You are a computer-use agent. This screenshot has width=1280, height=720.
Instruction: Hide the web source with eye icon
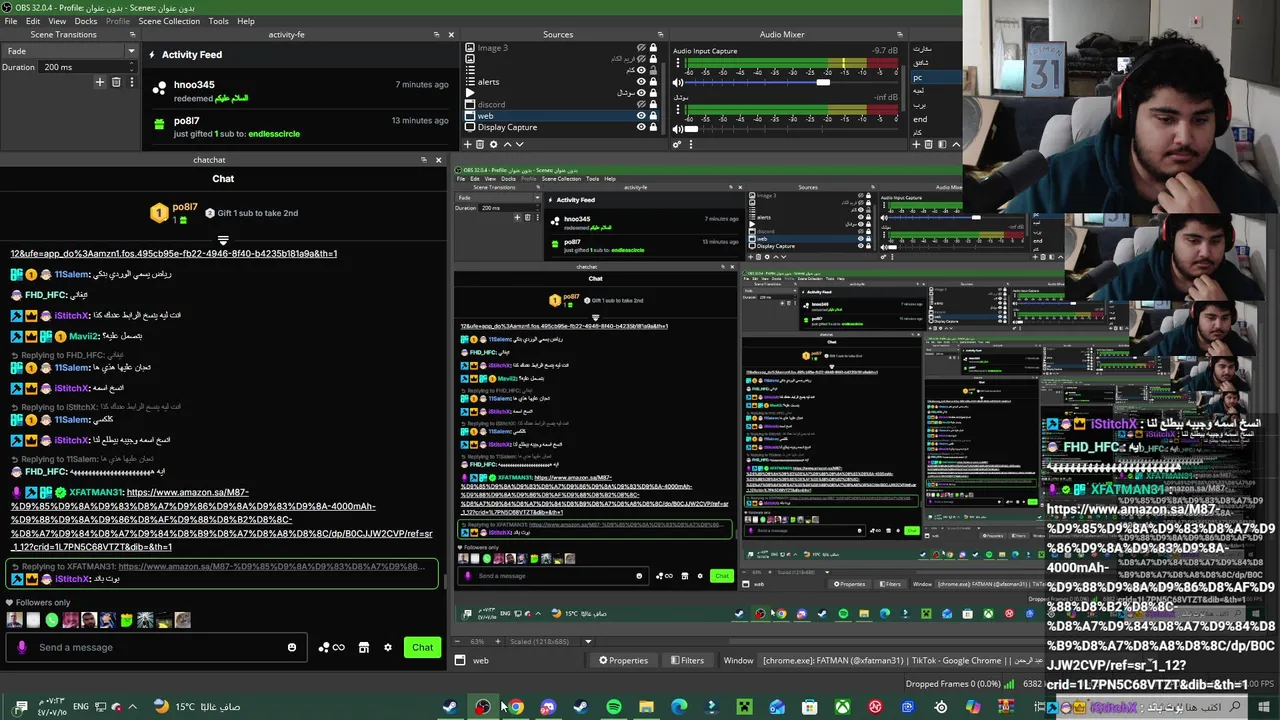click(641, 116)
